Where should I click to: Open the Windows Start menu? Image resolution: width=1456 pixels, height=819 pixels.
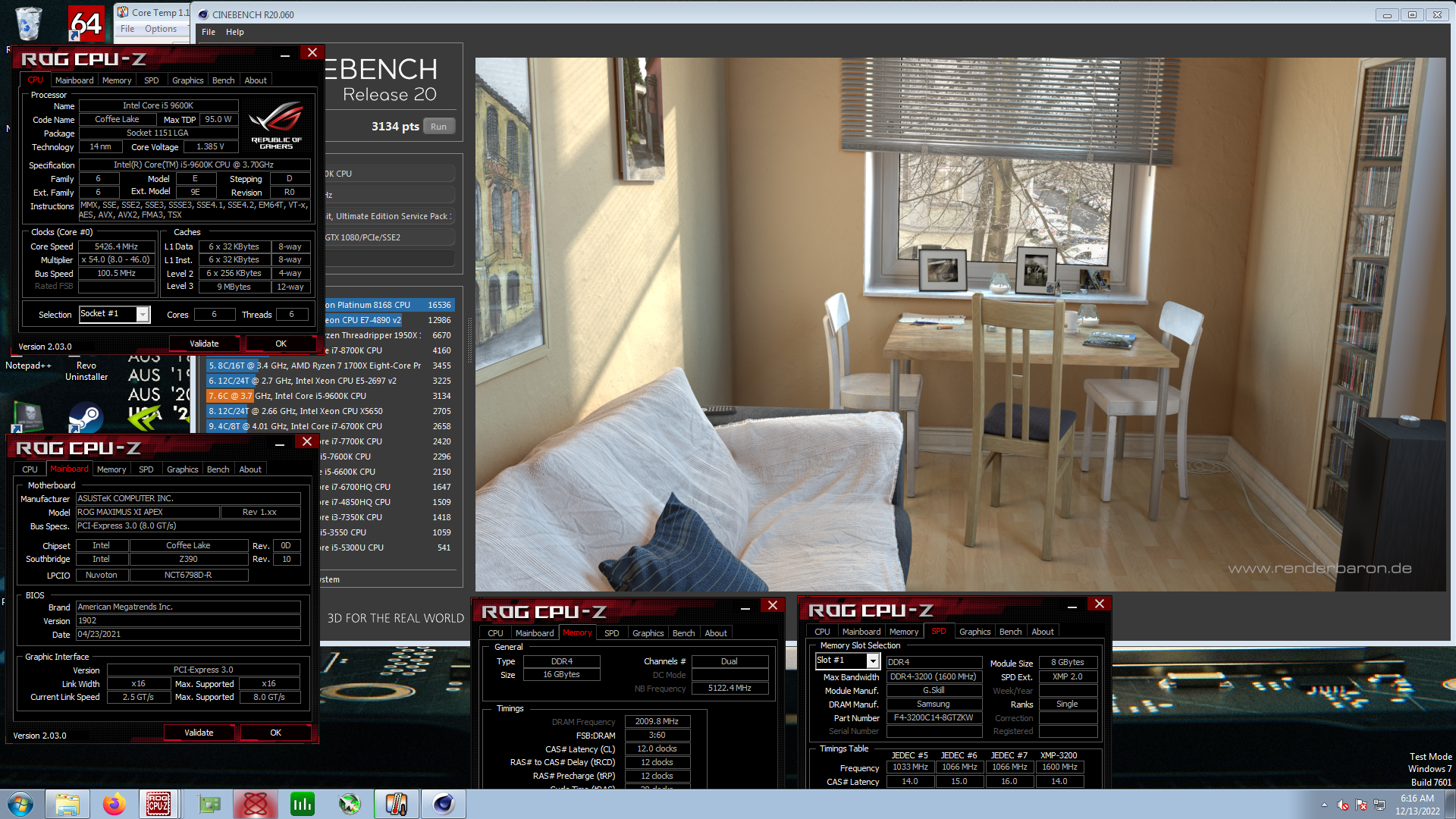coord(20,804)
